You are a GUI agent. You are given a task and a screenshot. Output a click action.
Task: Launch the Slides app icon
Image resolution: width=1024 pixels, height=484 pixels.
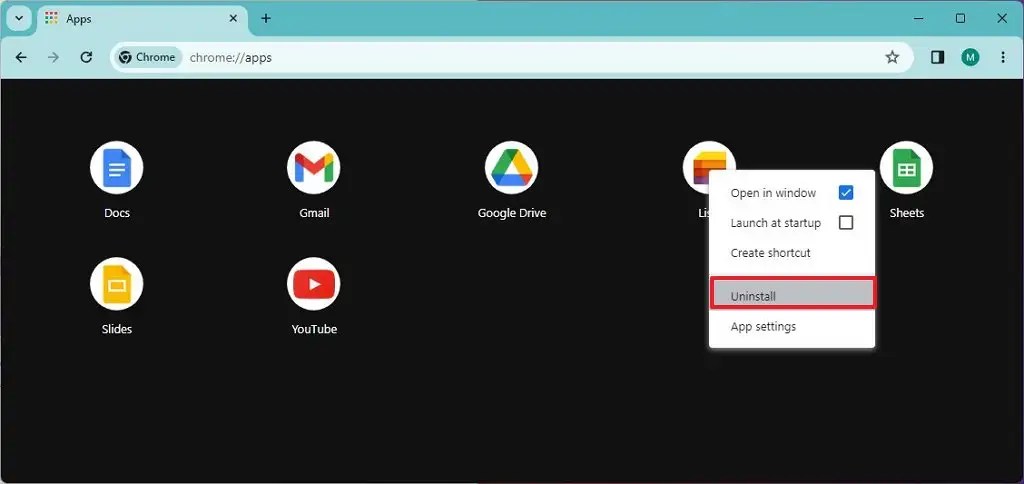(x=116, y=283)
